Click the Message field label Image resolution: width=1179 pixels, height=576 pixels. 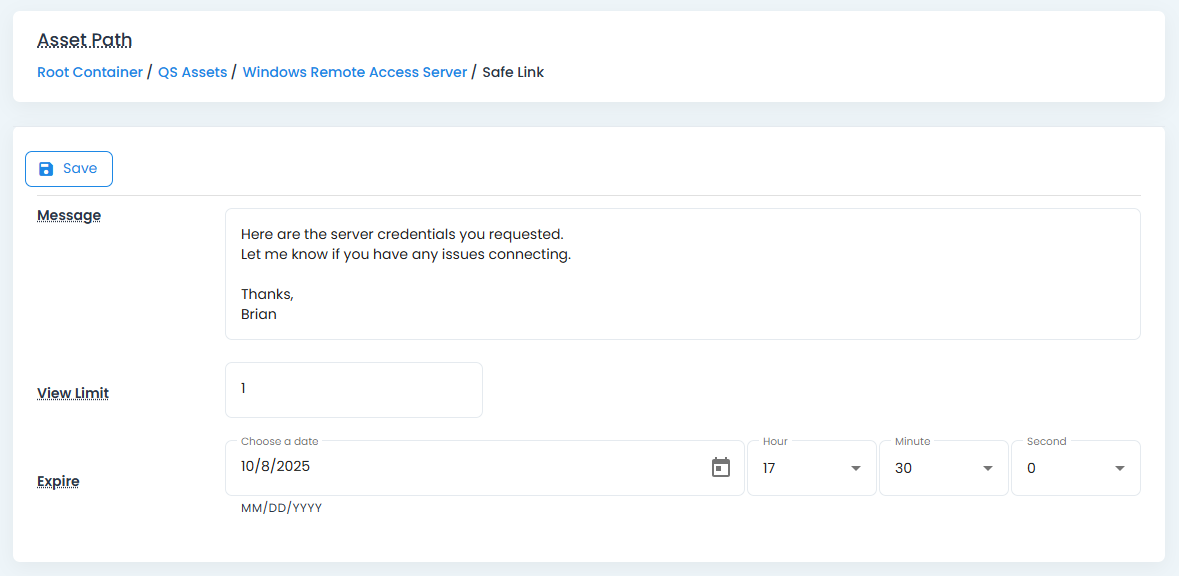69,215
